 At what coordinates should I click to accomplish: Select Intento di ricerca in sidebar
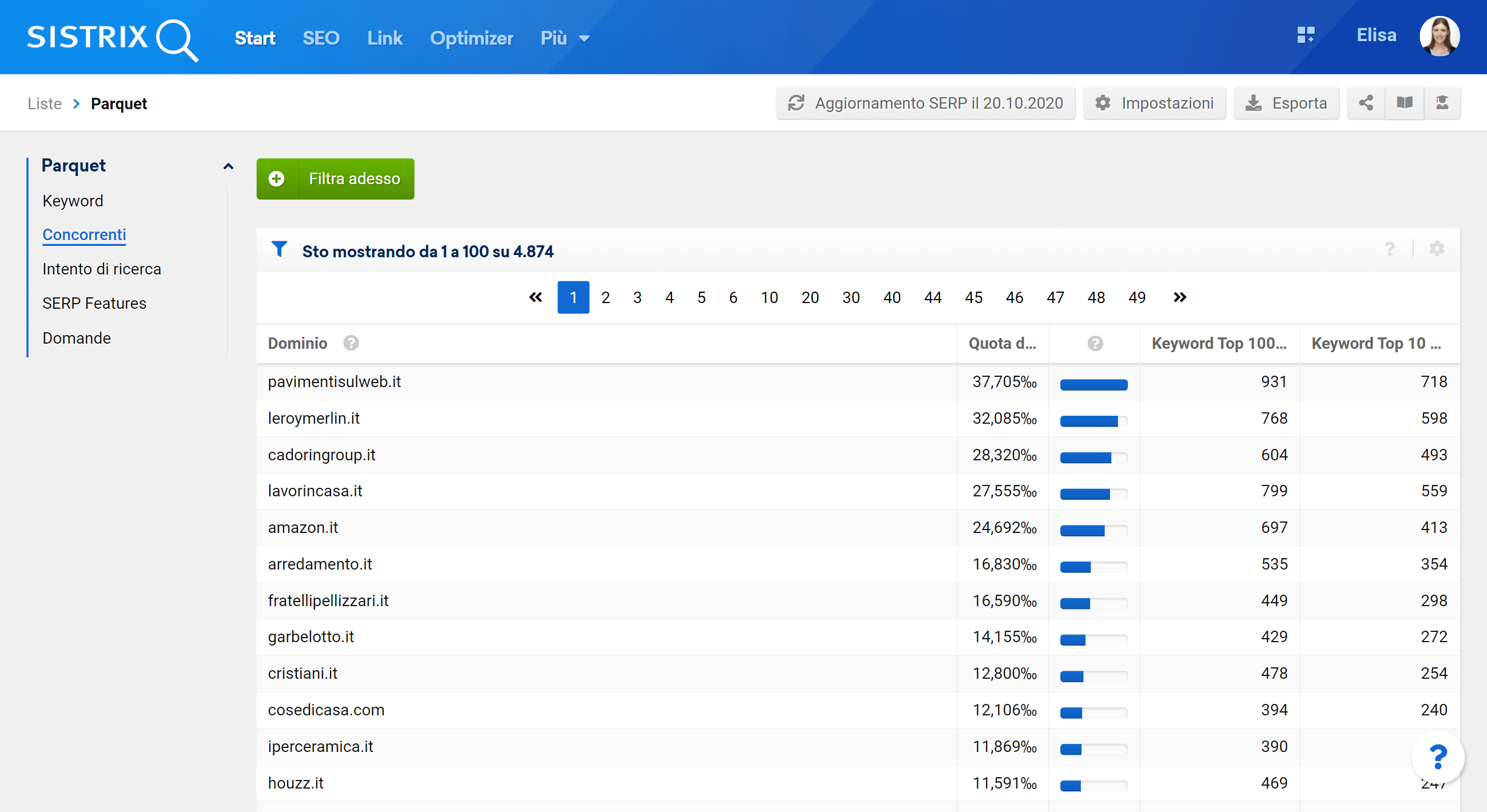pos(102,269)
